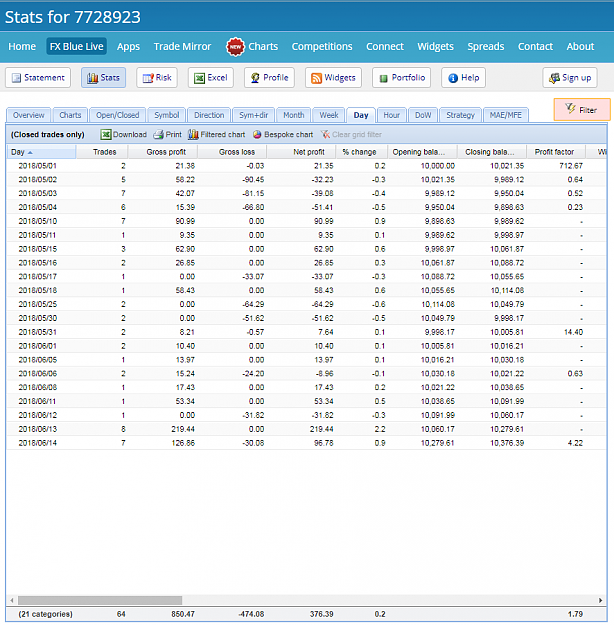Open Trade Mirror menu item

[x=182, y=47]
